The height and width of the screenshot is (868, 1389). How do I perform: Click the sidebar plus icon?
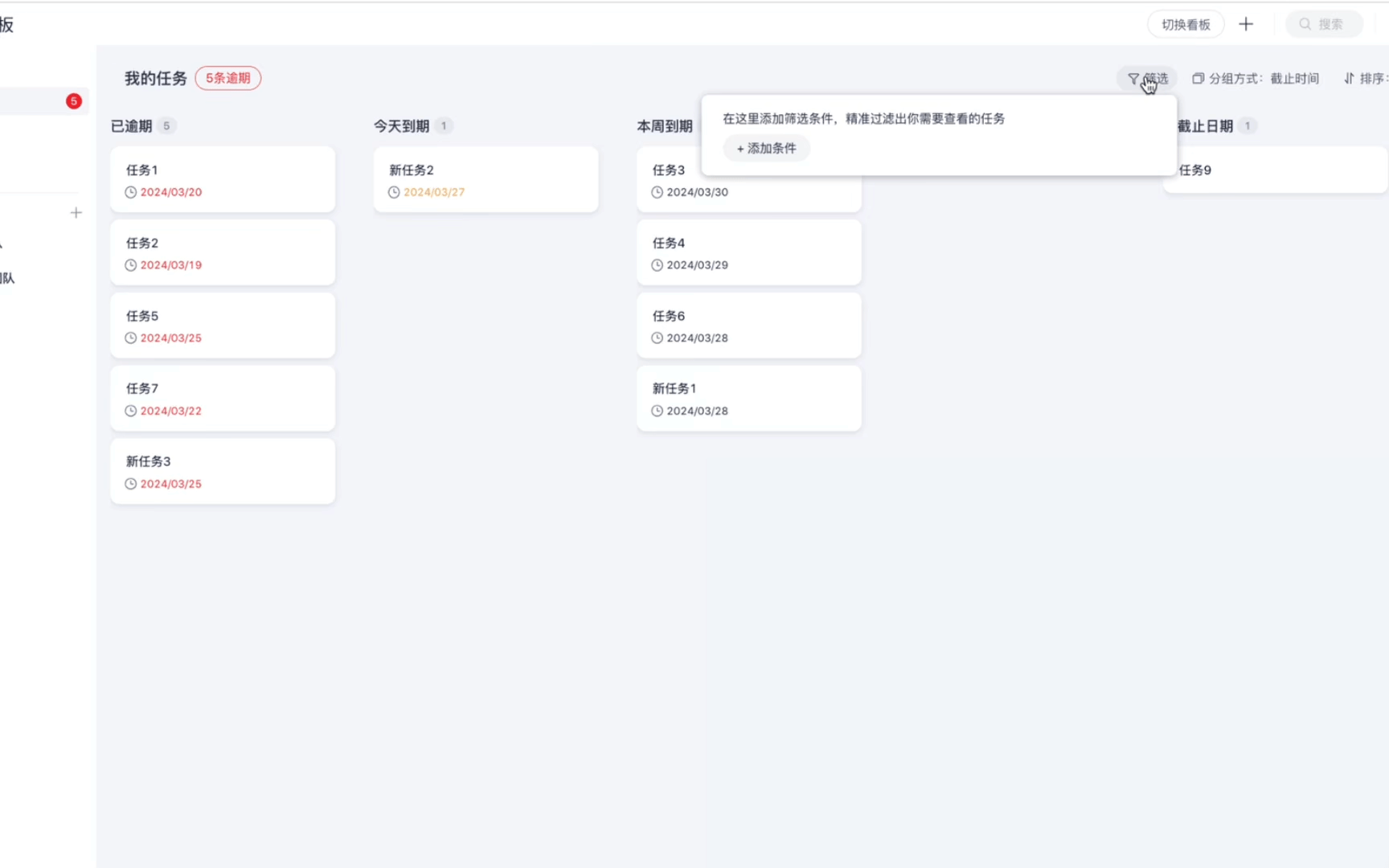76,213
